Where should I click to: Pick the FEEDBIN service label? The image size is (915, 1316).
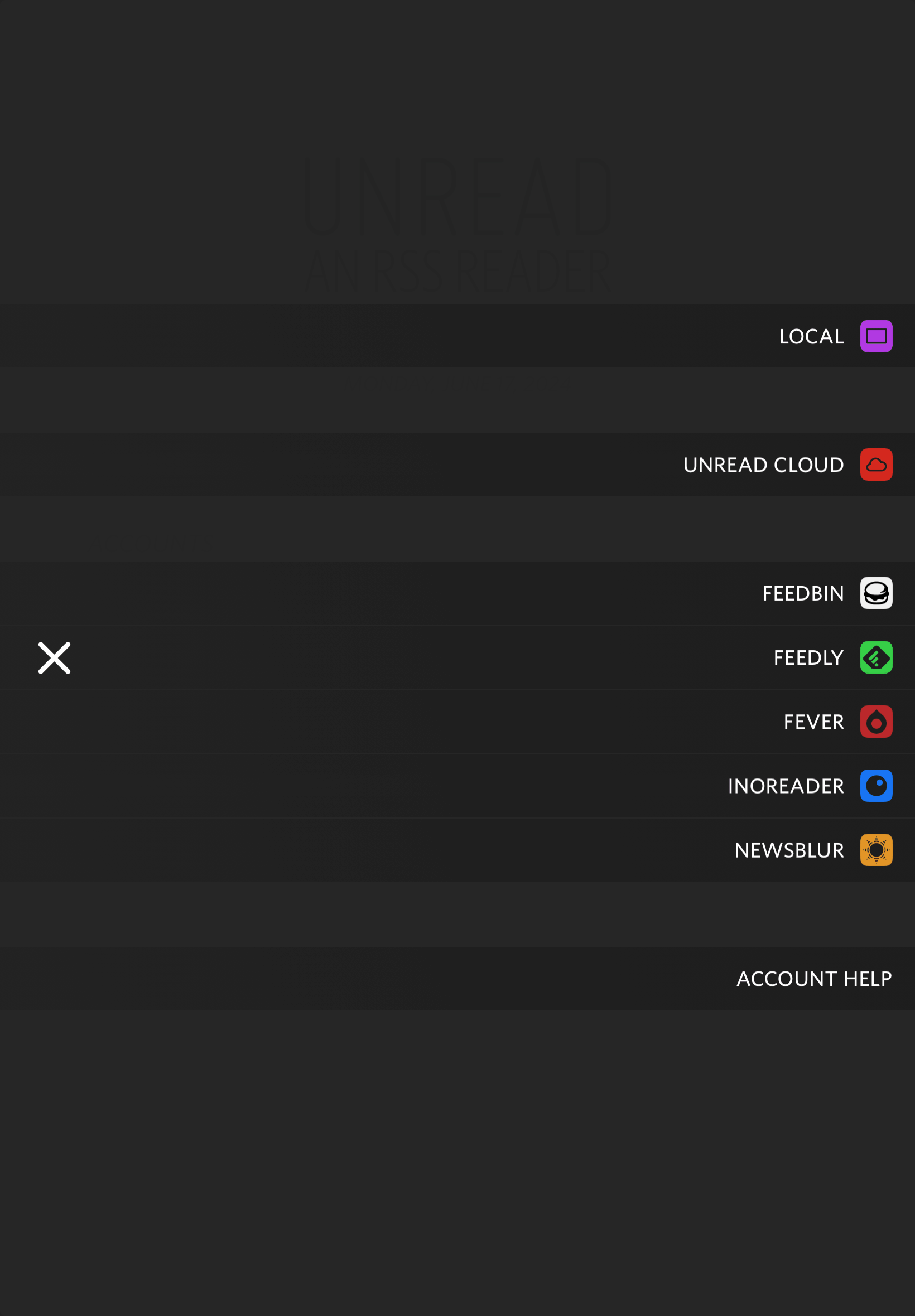(803, 593)
